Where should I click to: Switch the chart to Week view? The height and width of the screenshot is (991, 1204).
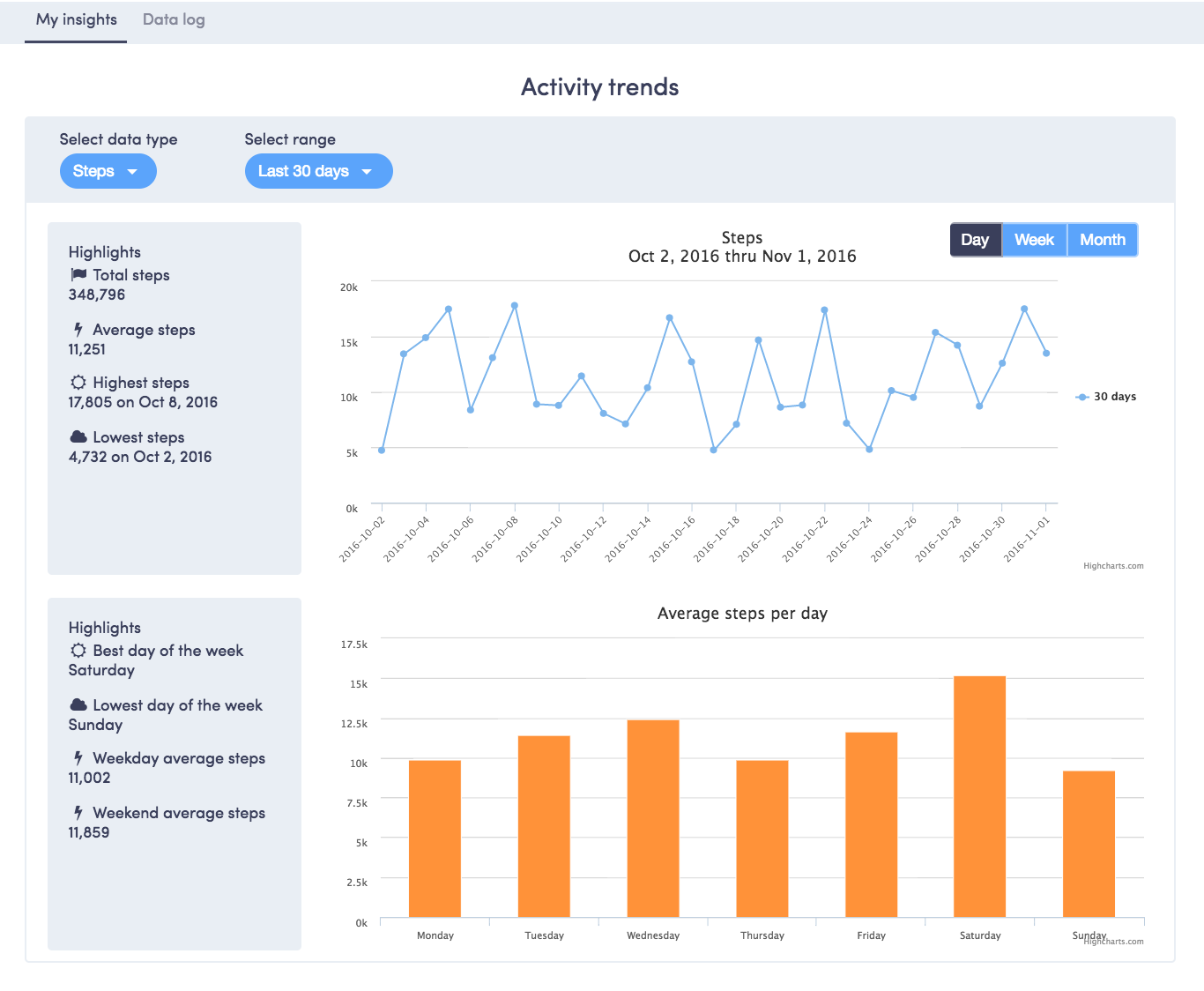[x=1034, y=239]
